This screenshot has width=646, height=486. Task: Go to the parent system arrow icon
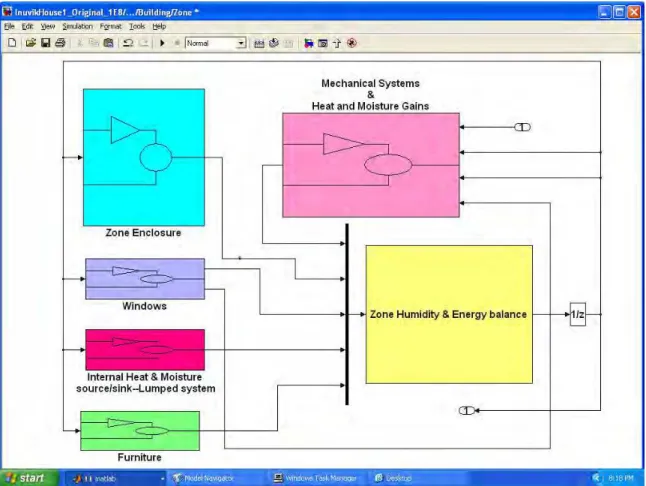pos(337,43)
